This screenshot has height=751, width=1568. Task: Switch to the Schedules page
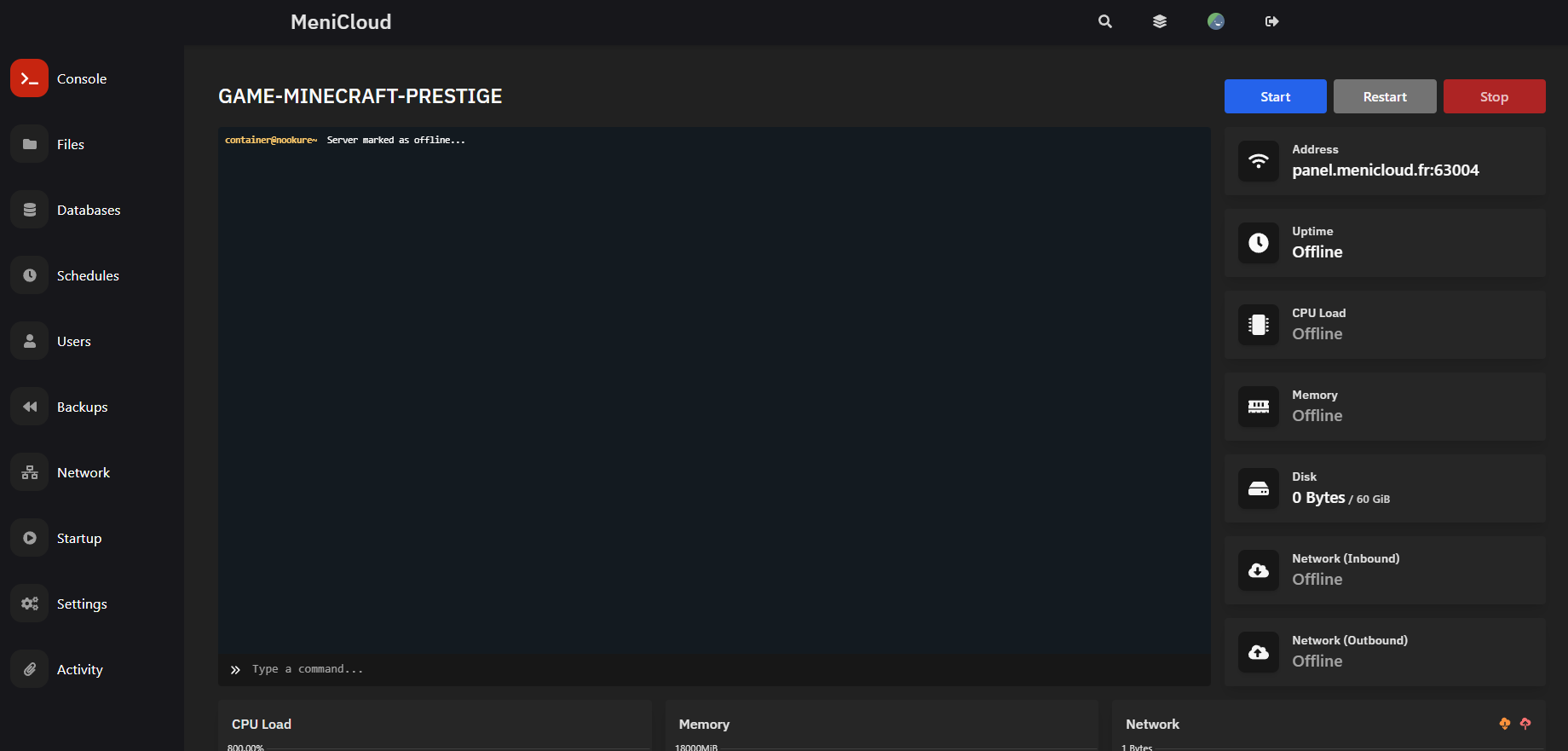point(88,275)
